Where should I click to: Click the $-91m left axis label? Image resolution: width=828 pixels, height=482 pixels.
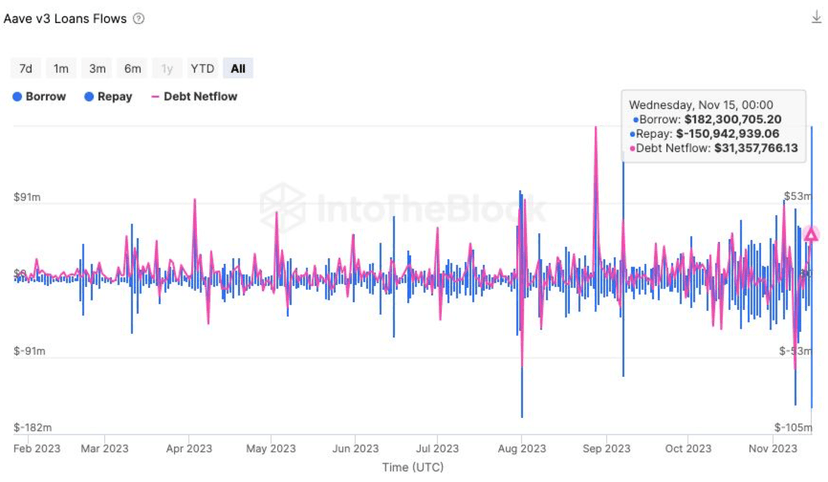tap(30, 352)
